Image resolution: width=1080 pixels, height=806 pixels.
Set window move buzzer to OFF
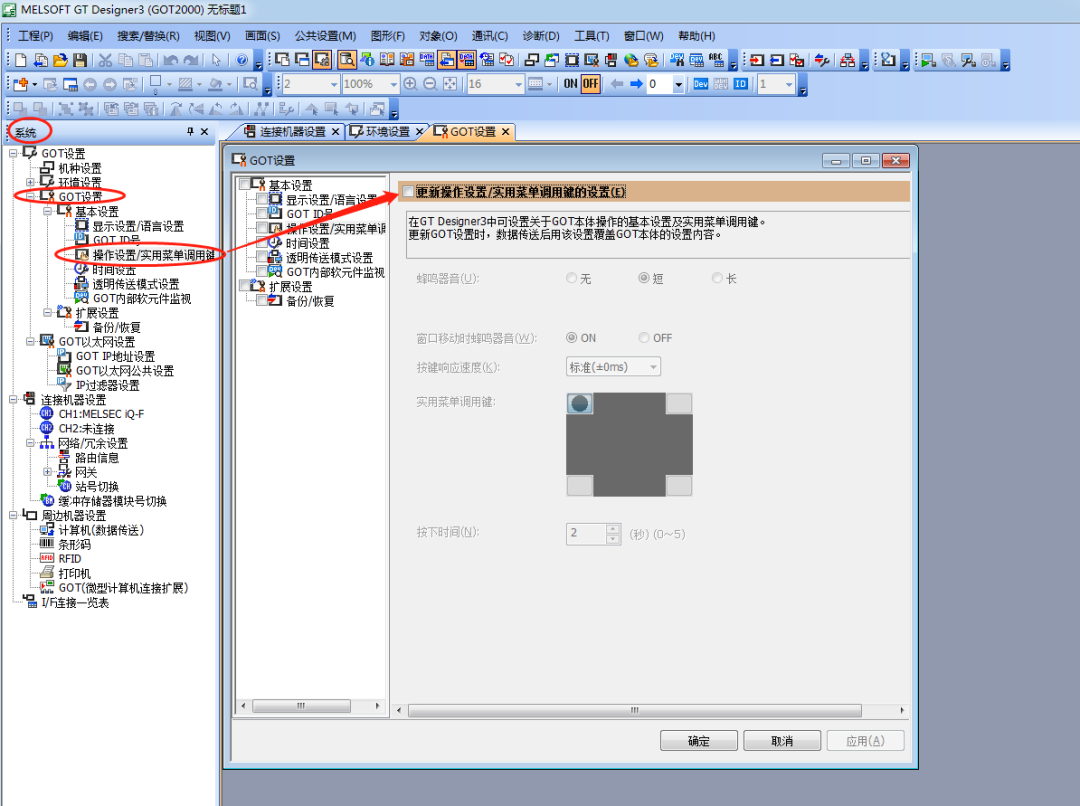[644, 337]
